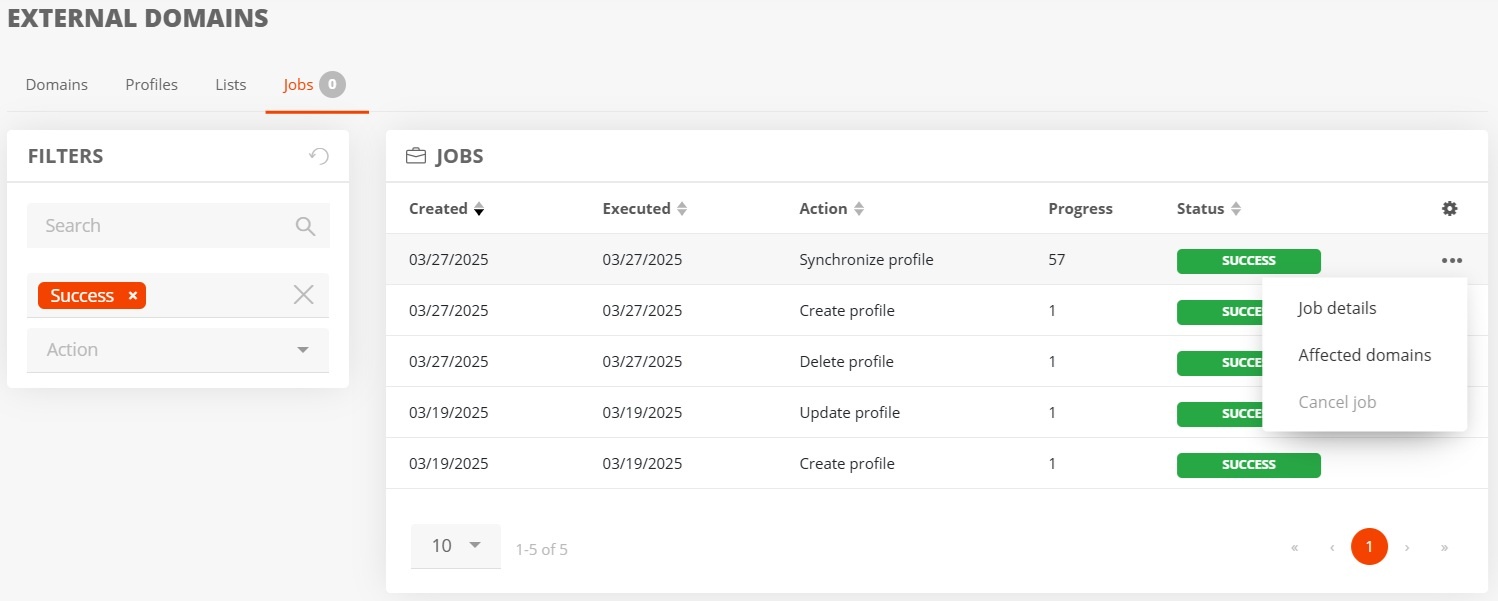Open rows-per-page dropdown showing 10

pos(456,546)
